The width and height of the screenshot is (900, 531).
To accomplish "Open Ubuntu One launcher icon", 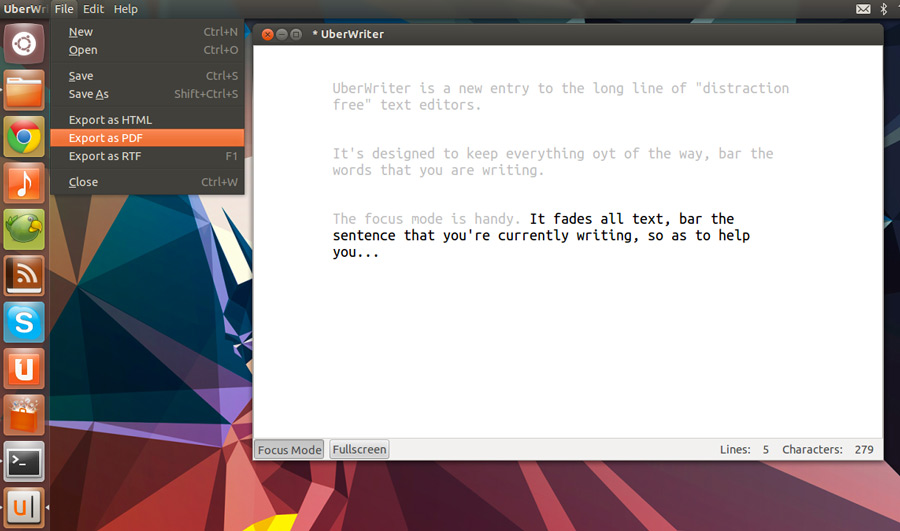I will click(x=24, y=369).
